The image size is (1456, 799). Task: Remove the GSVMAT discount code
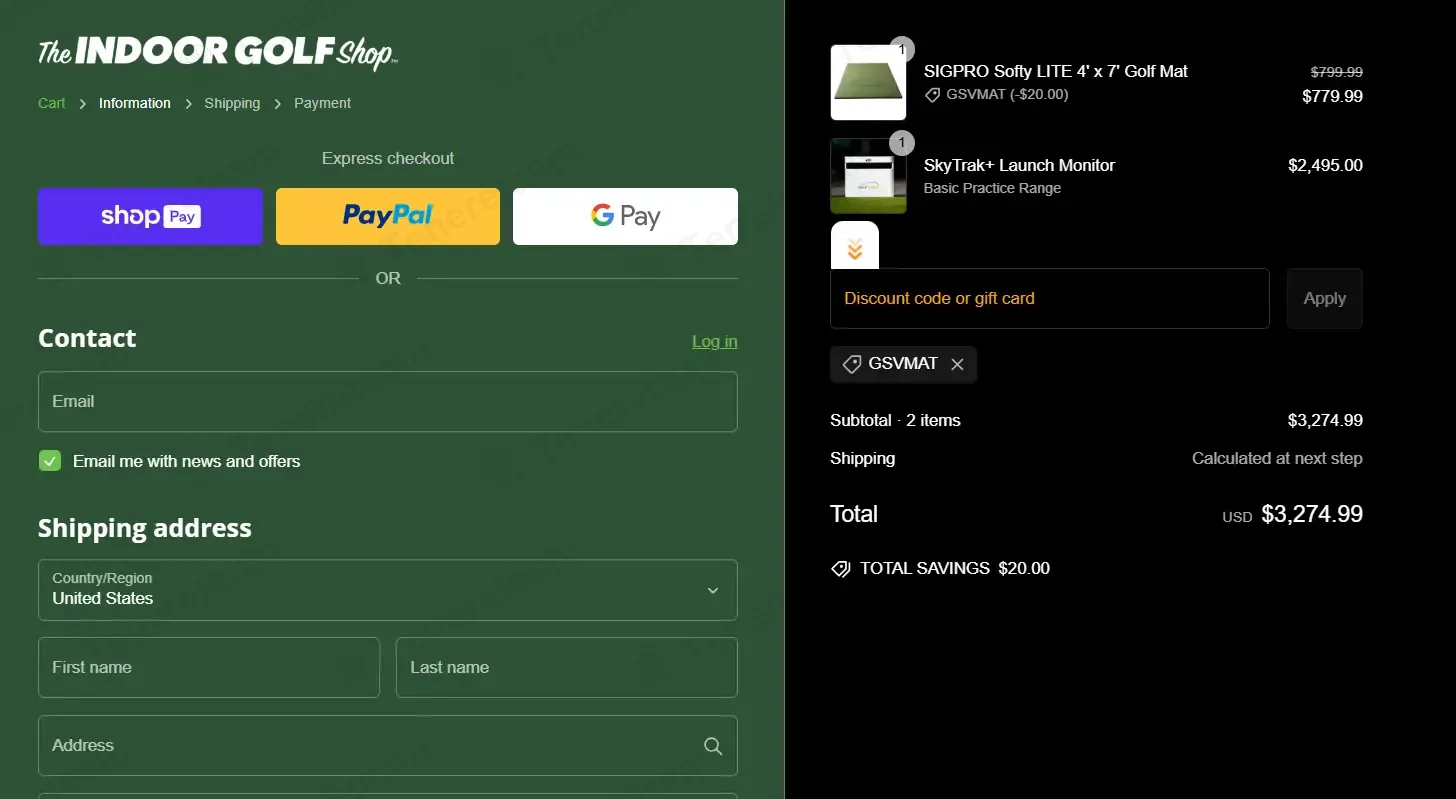957,365
